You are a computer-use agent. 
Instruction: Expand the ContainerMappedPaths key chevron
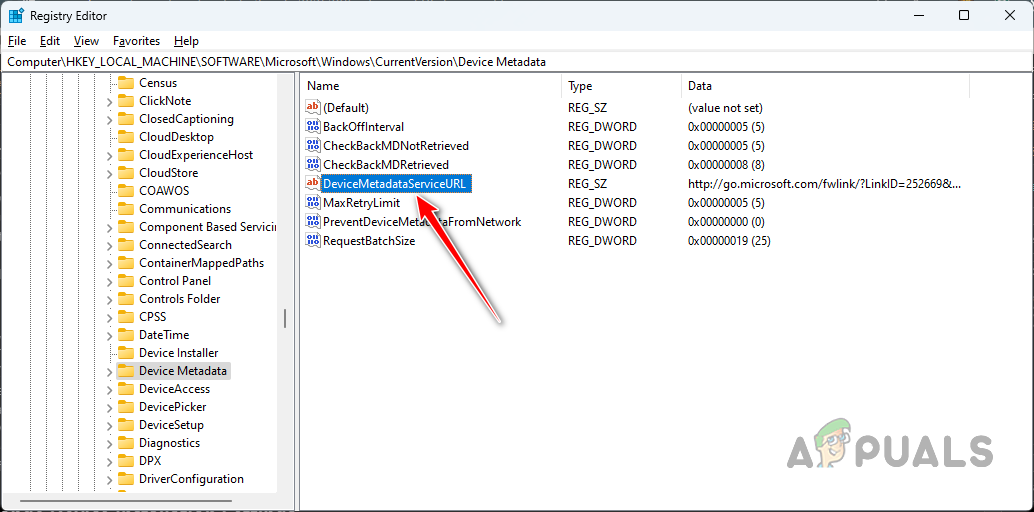click(109, 263)
